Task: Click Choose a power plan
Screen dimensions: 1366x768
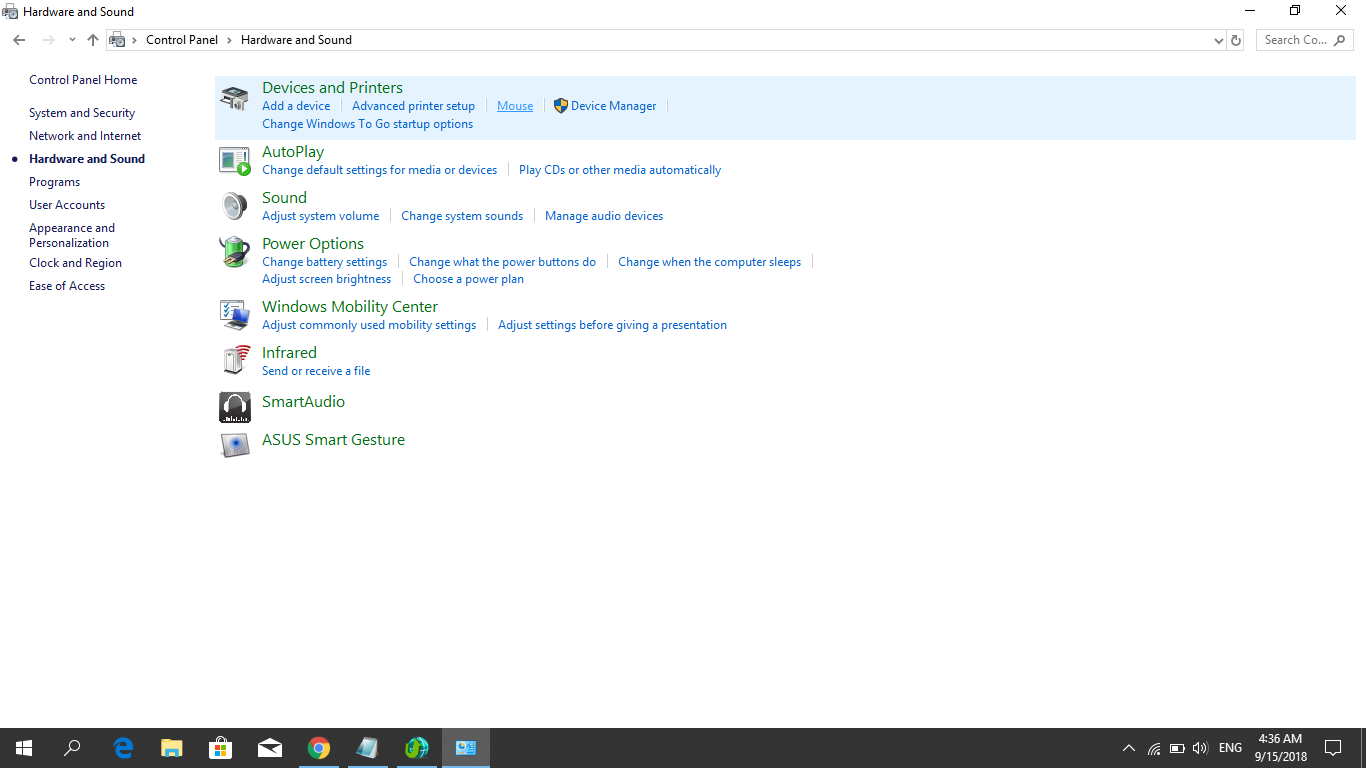Action: point(468,279)
